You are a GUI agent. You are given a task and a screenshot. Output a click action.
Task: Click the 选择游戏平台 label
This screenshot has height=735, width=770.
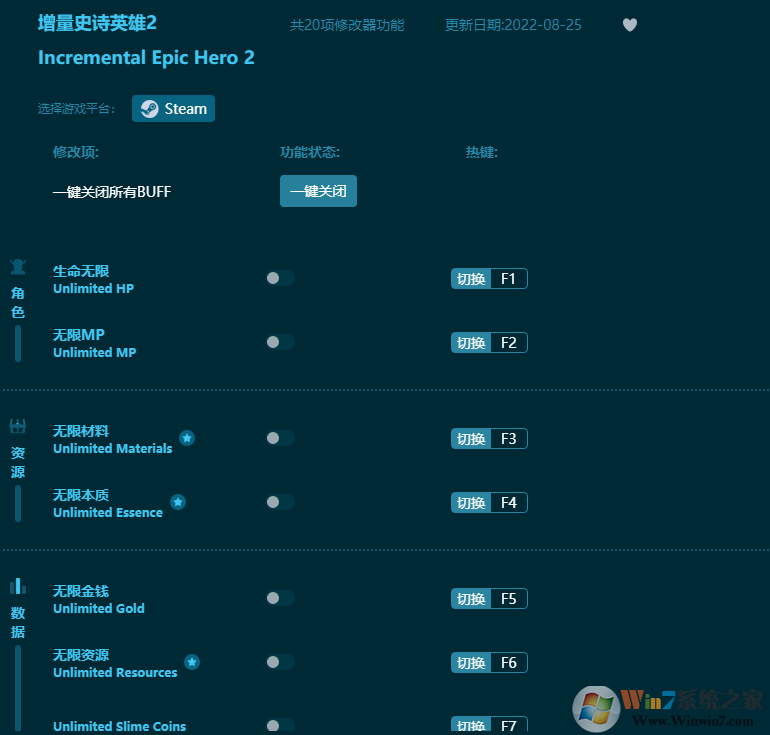76,109
